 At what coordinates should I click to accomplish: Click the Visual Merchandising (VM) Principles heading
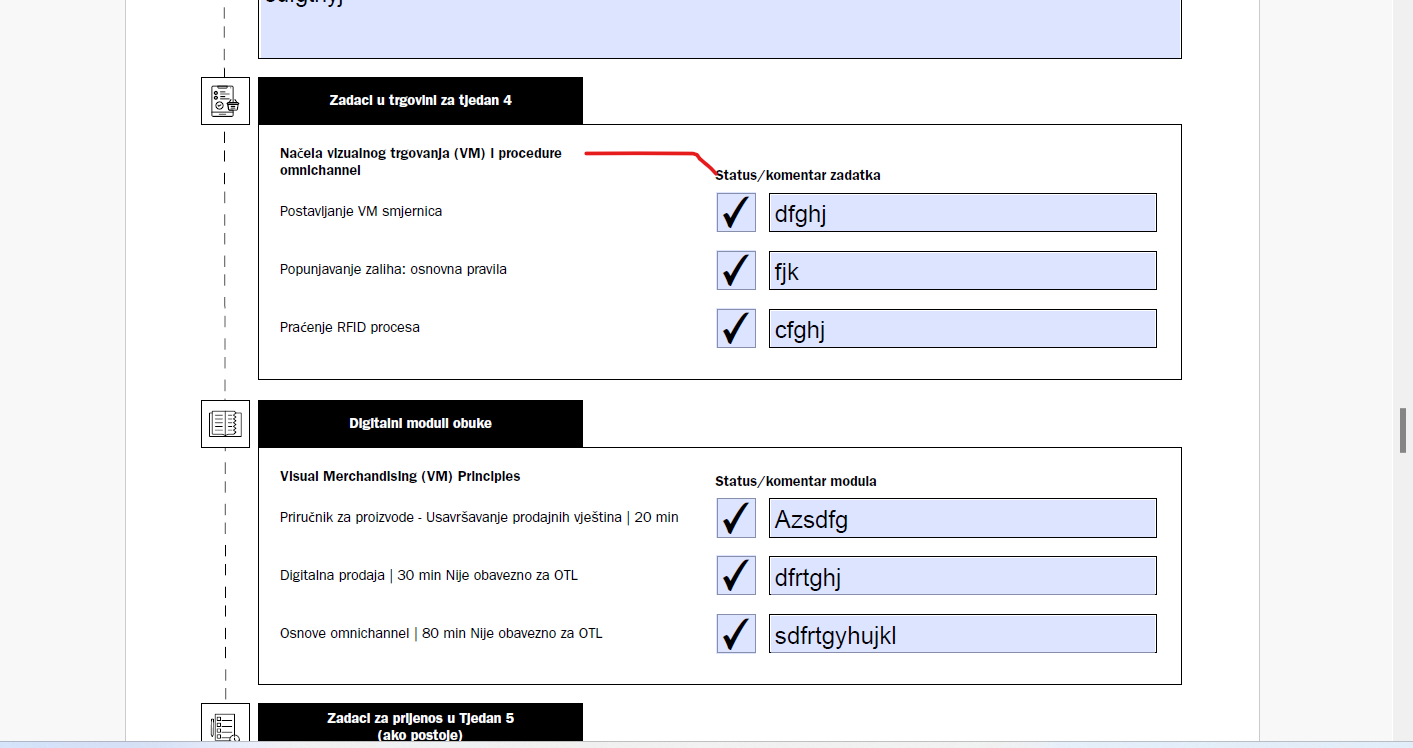click(x=400, y=476)
